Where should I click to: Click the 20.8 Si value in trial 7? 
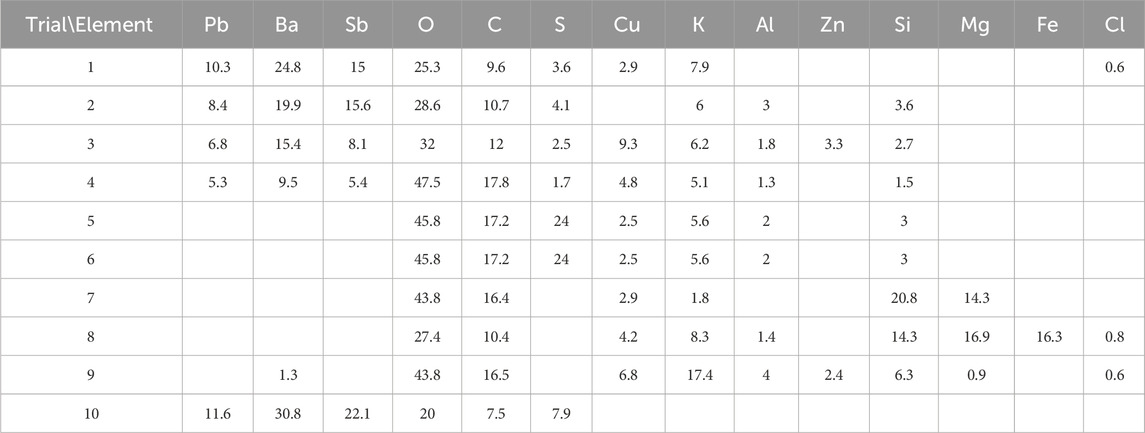[904, 298]
